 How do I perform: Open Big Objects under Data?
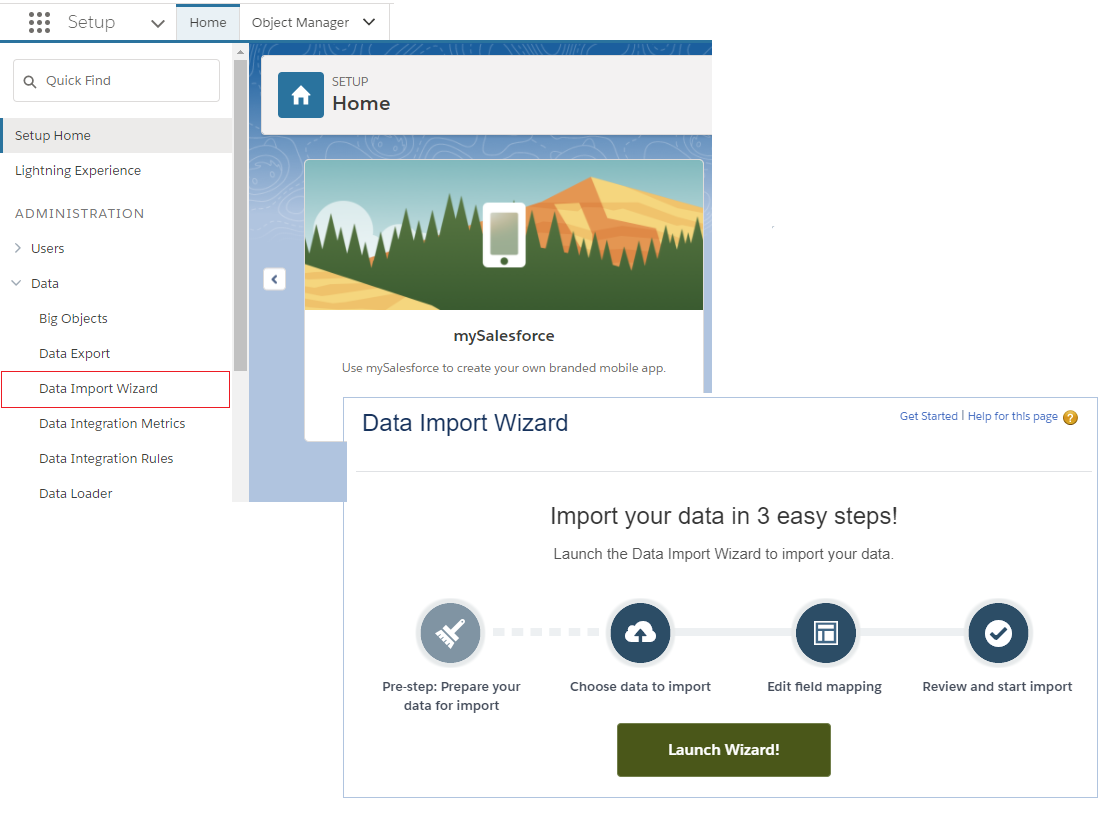coord(74,319)
